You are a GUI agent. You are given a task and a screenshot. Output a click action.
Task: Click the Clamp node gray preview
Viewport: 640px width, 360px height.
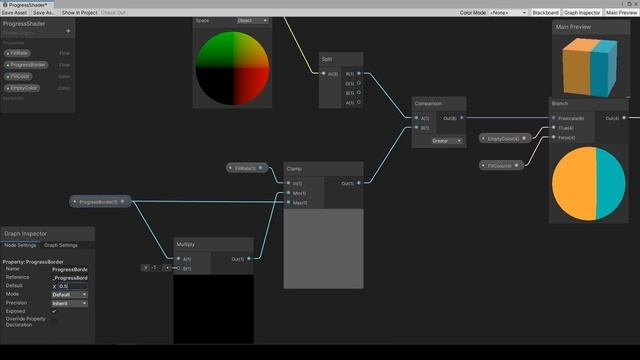click(x=323, y=249)
